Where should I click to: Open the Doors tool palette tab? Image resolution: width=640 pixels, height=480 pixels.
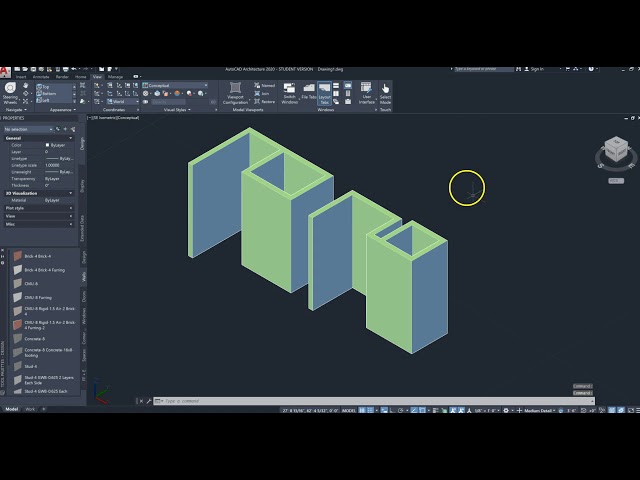click(x=84, y=296)
